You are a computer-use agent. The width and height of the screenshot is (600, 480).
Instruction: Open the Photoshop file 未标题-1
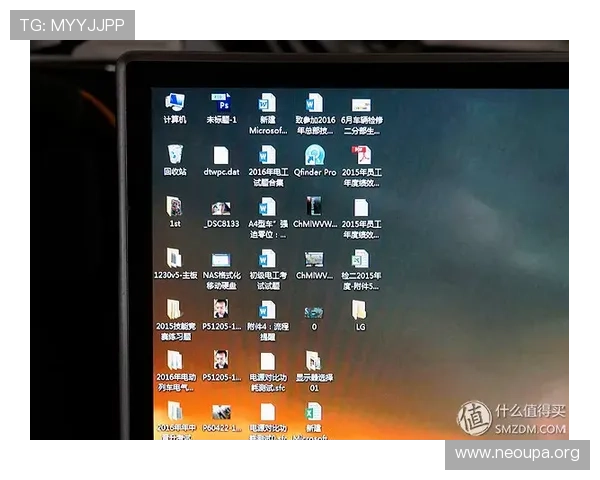[x=221, y=104]
